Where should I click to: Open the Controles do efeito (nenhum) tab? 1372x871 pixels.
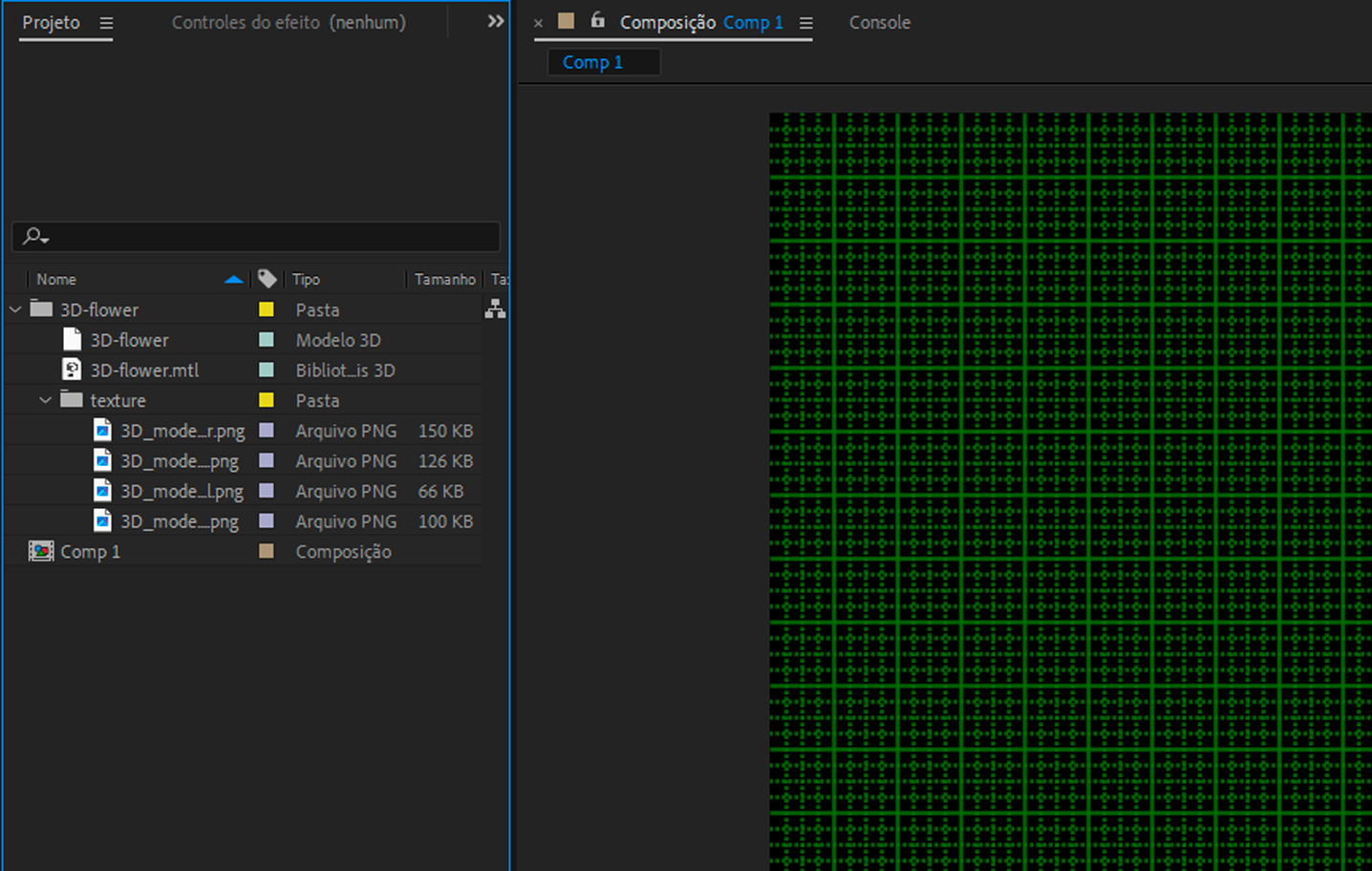(289, 22)
